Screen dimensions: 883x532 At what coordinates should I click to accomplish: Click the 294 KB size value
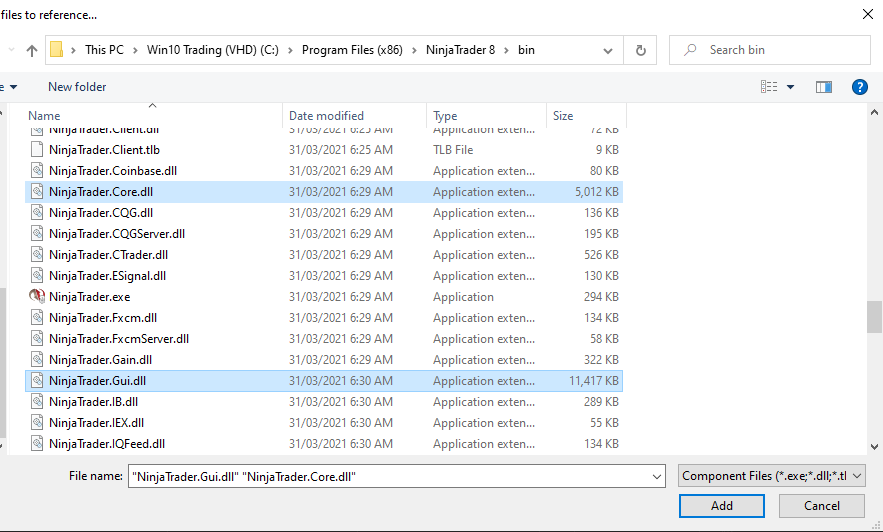click(601, 297)
